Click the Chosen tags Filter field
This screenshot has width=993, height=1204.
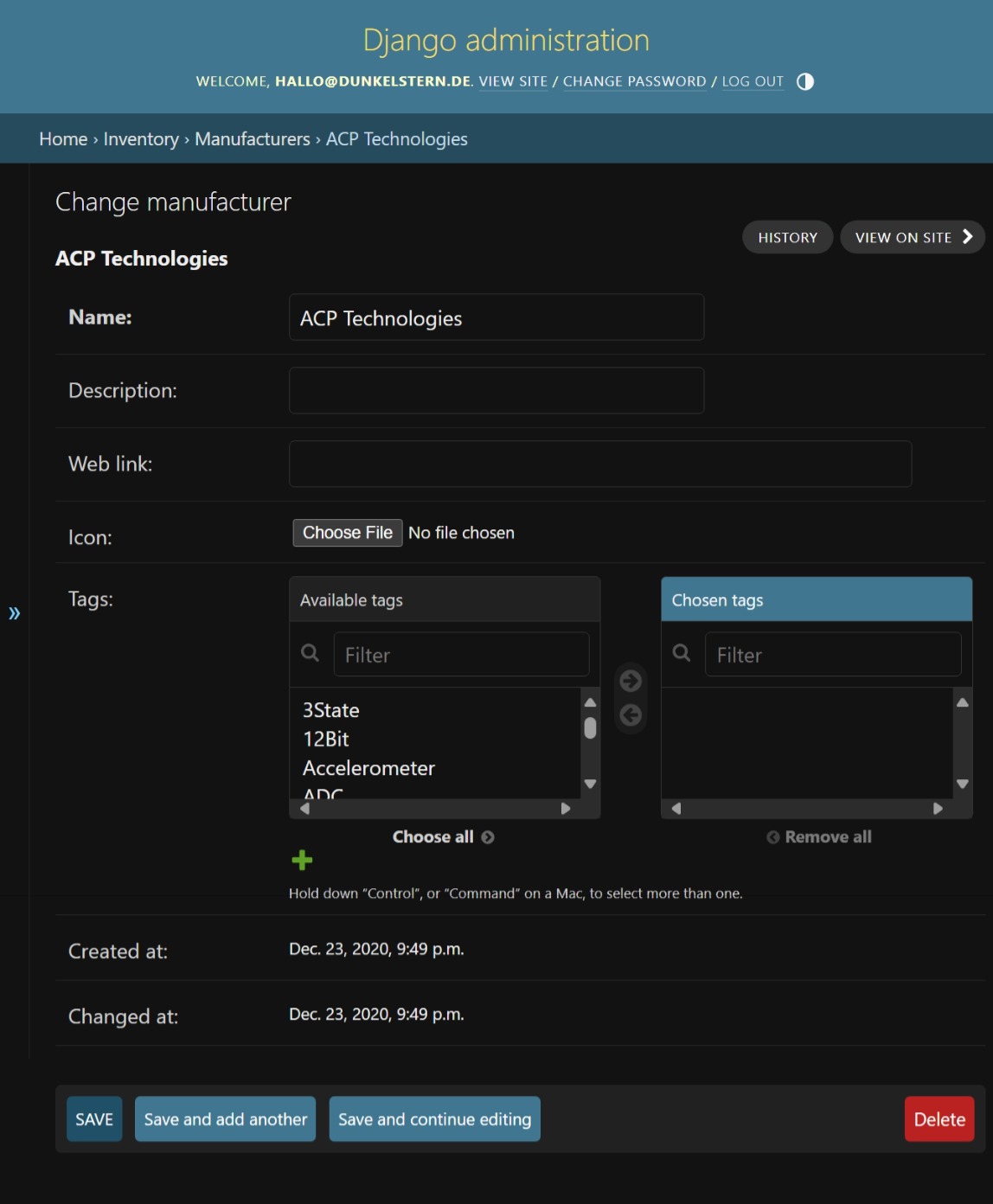point(833,655)
